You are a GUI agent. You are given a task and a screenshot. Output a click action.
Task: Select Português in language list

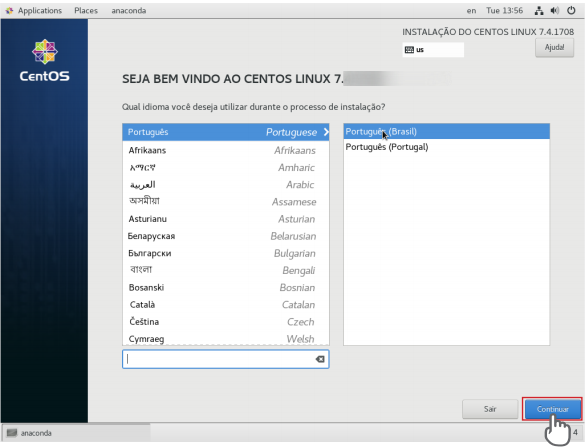click(x=226, y=132)
